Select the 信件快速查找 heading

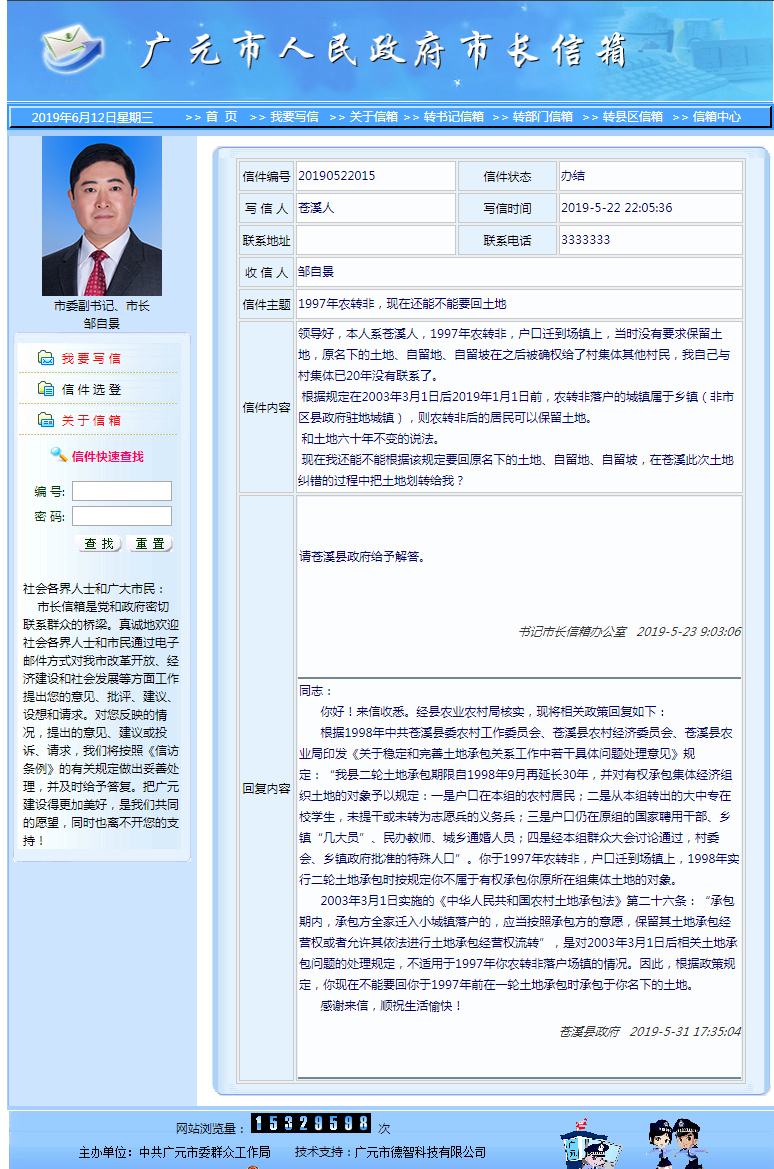click(x=107, y=456)
